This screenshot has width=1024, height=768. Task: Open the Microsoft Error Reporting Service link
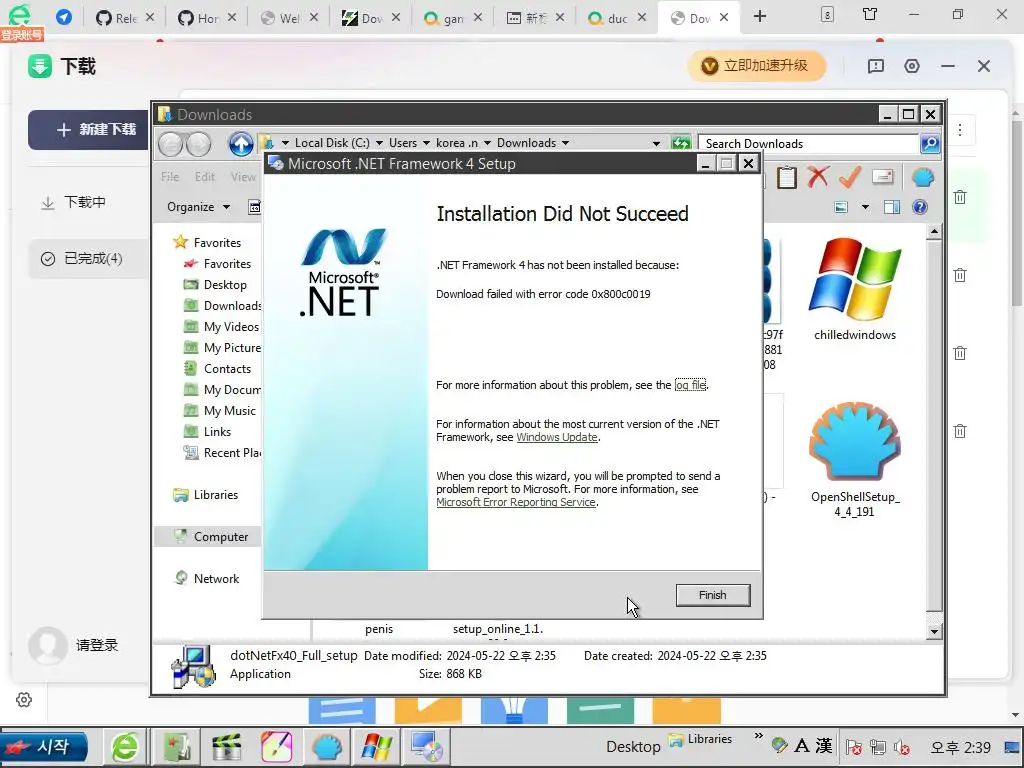(516, 502)
